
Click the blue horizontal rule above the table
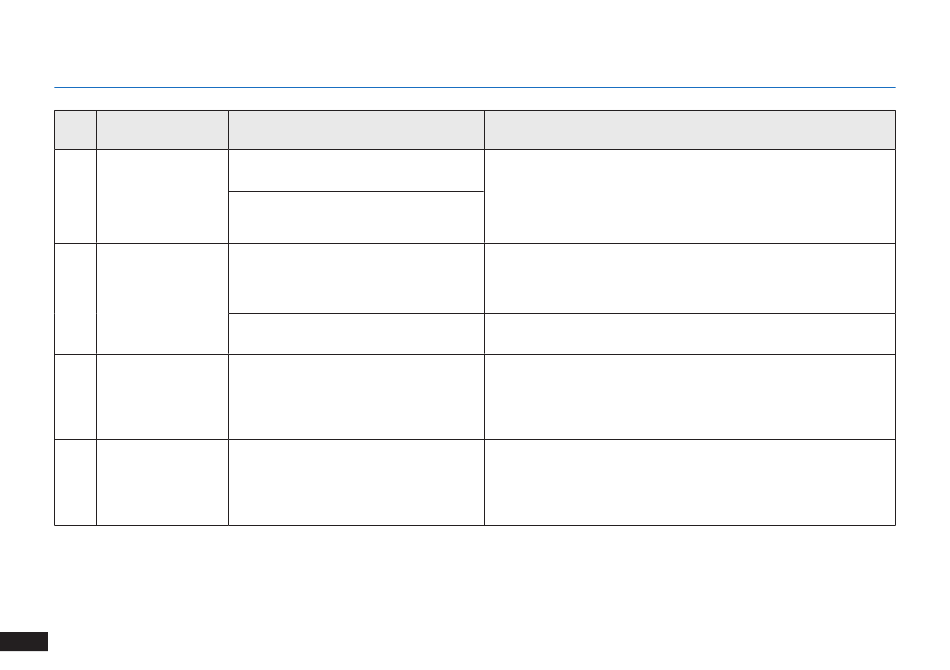475,87
